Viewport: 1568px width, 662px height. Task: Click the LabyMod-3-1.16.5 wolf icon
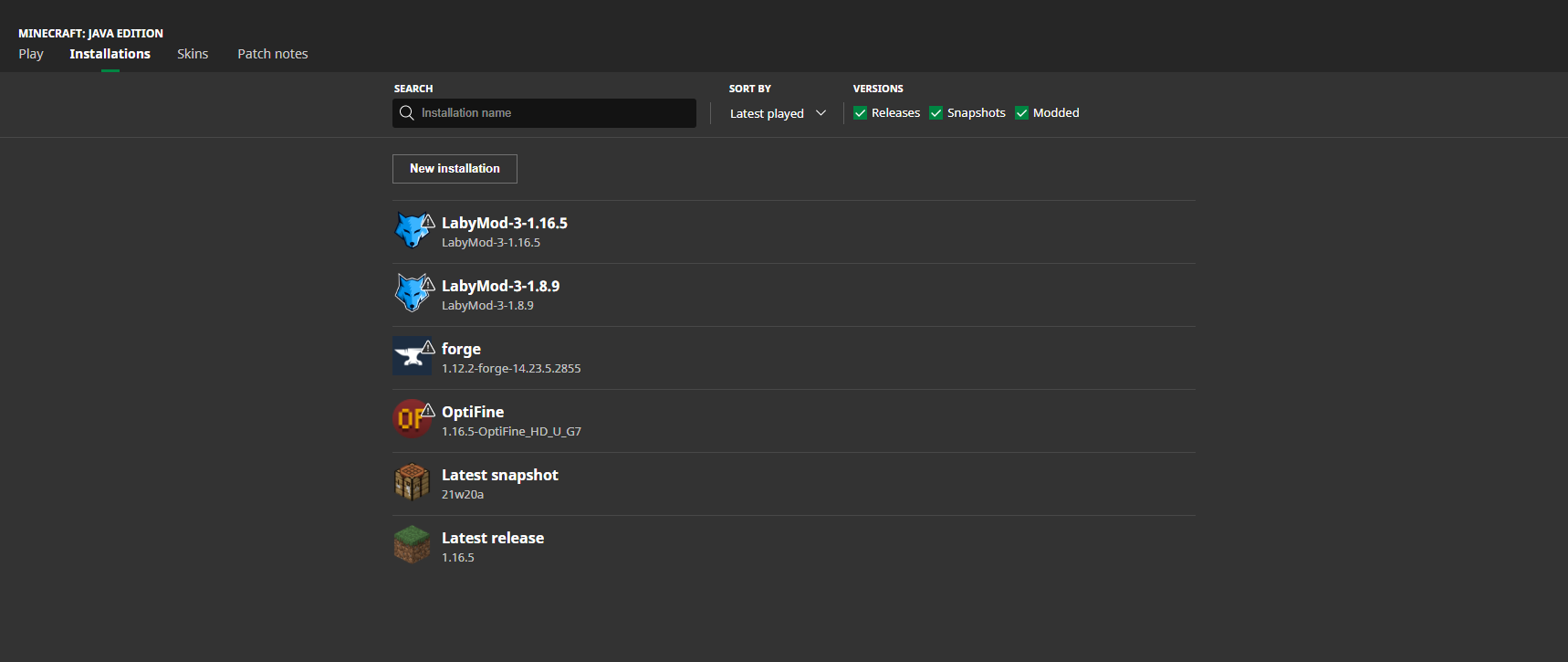coord(413,231)
